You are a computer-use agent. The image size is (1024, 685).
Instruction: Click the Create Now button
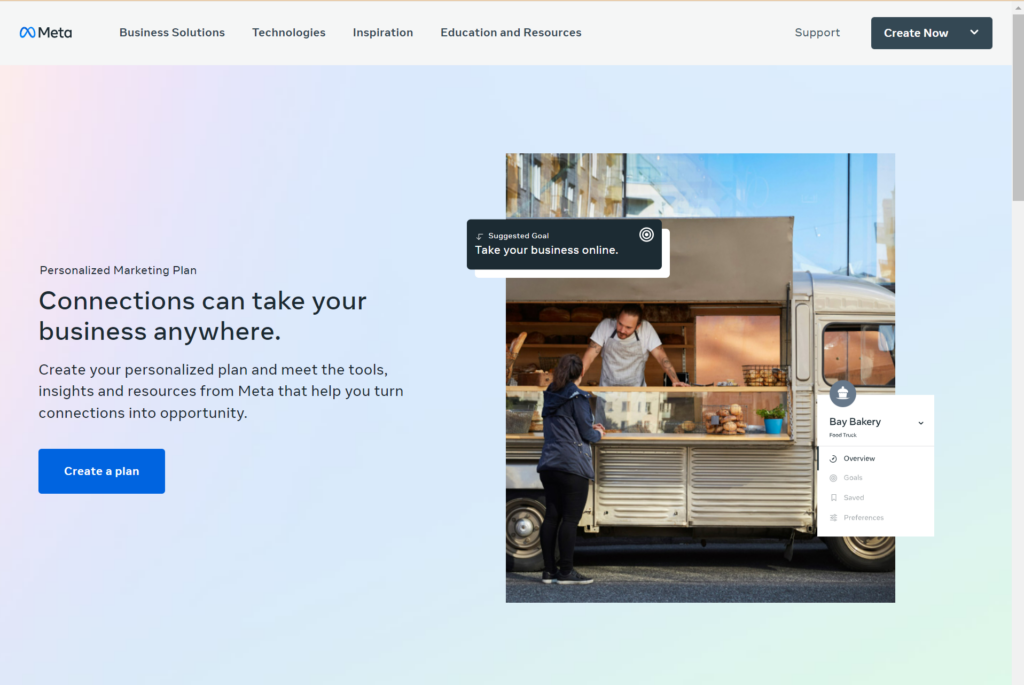pos(916,32)
